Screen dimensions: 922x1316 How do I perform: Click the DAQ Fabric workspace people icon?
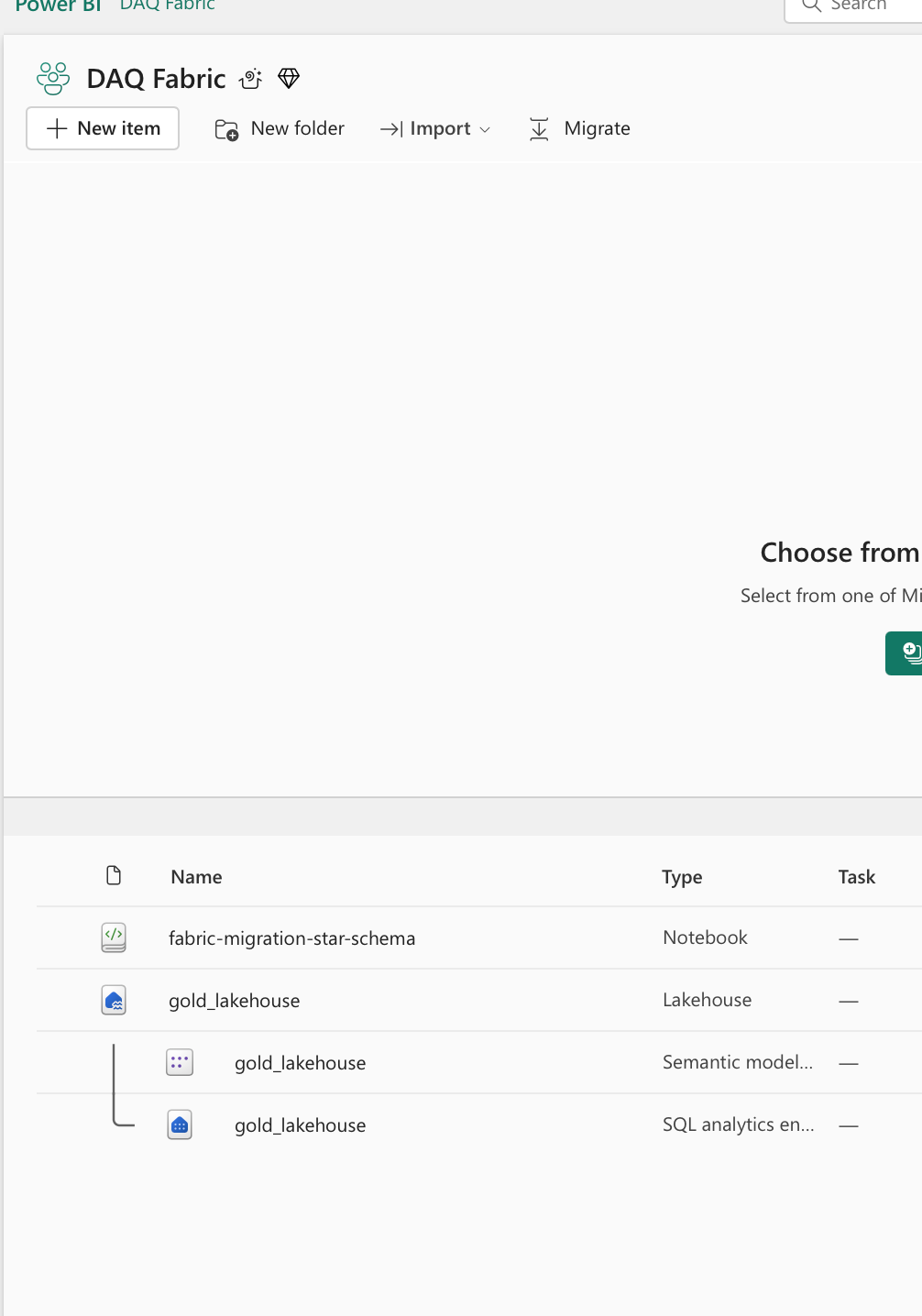coord(53,79)
